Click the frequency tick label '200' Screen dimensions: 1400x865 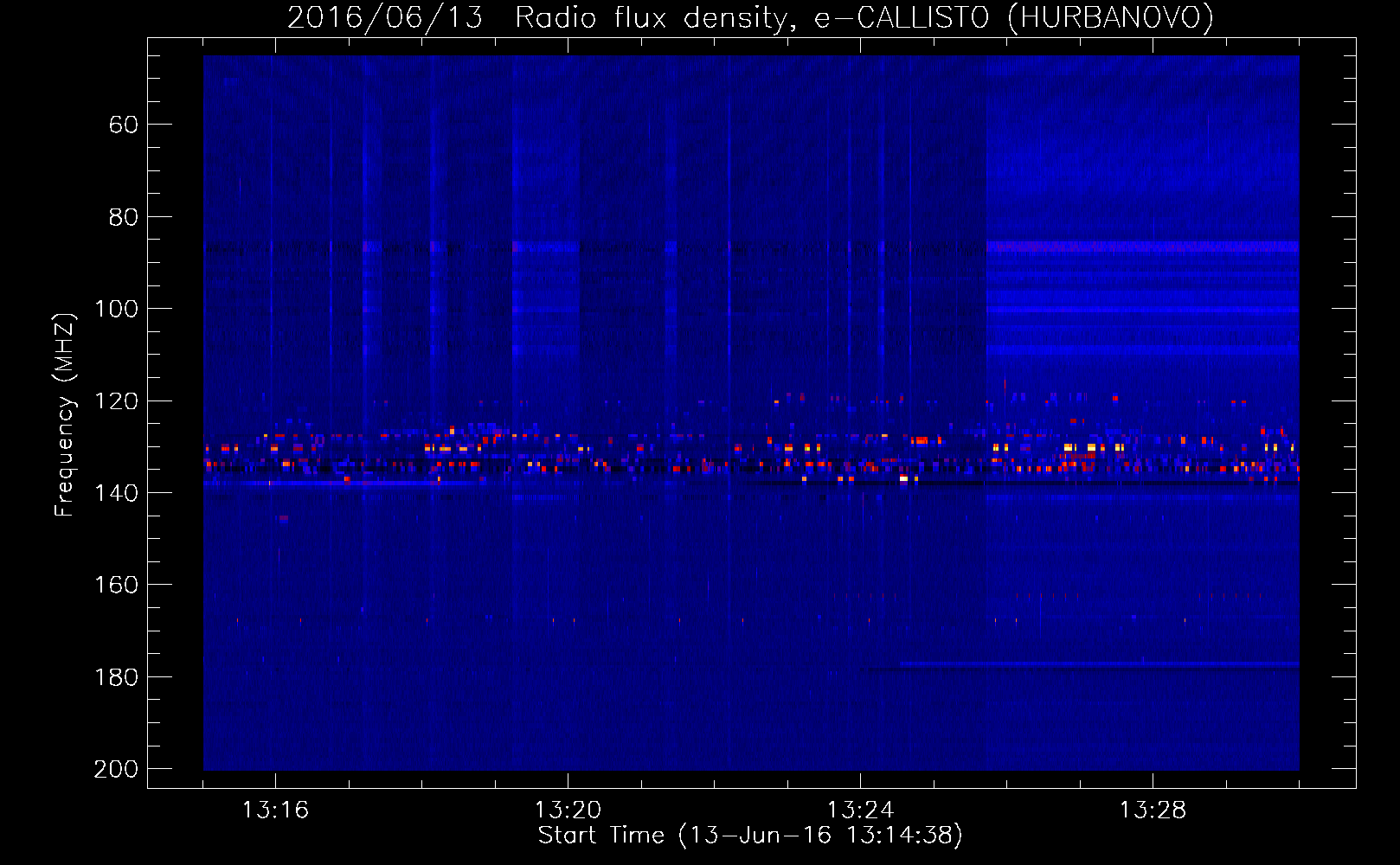coord(117,769)
